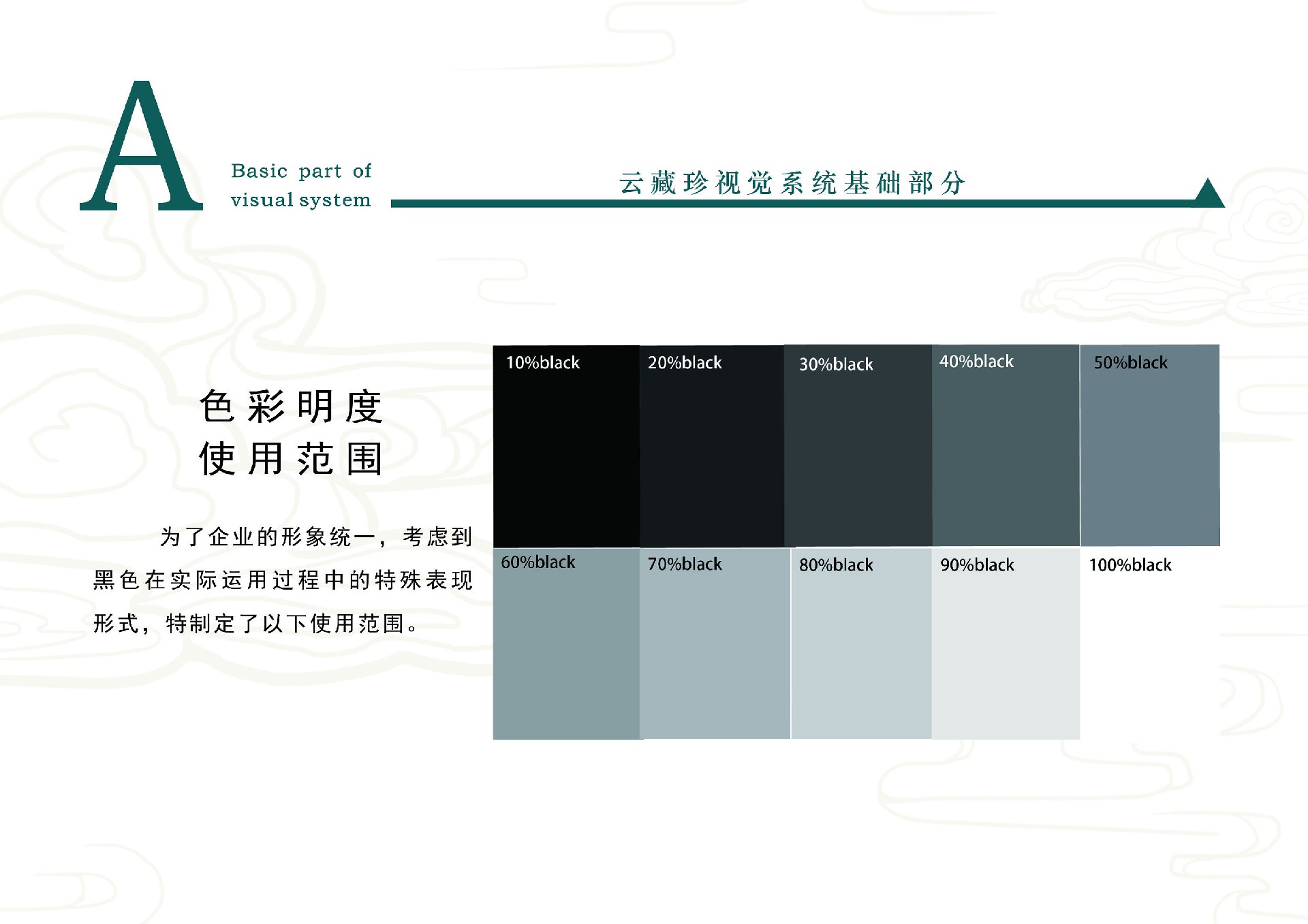Click the green horizontal header line
The image size is (1308, 924).
click(x=749, y=203)
